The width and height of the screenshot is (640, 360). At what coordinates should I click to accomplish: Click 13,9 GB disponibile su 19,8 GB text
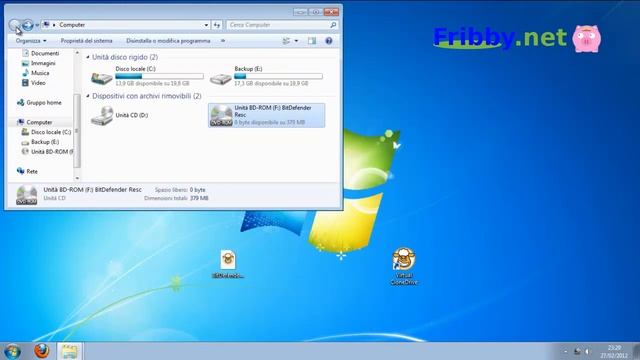point(152,83)
